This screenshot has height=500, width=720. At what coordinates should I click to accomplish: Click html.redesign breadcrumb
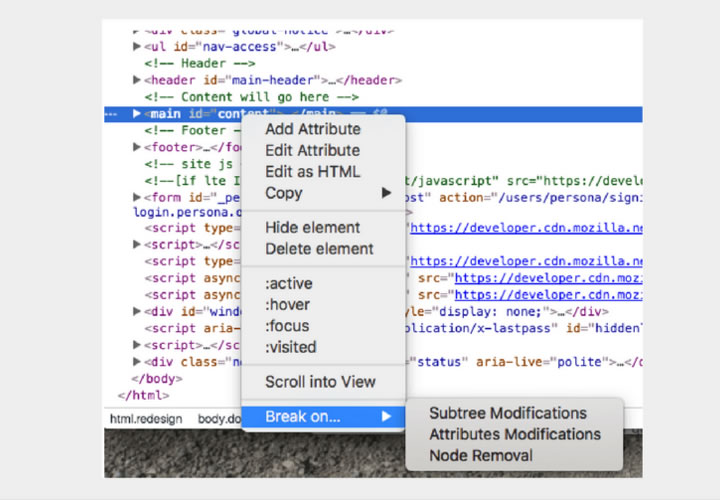(146, 419)
